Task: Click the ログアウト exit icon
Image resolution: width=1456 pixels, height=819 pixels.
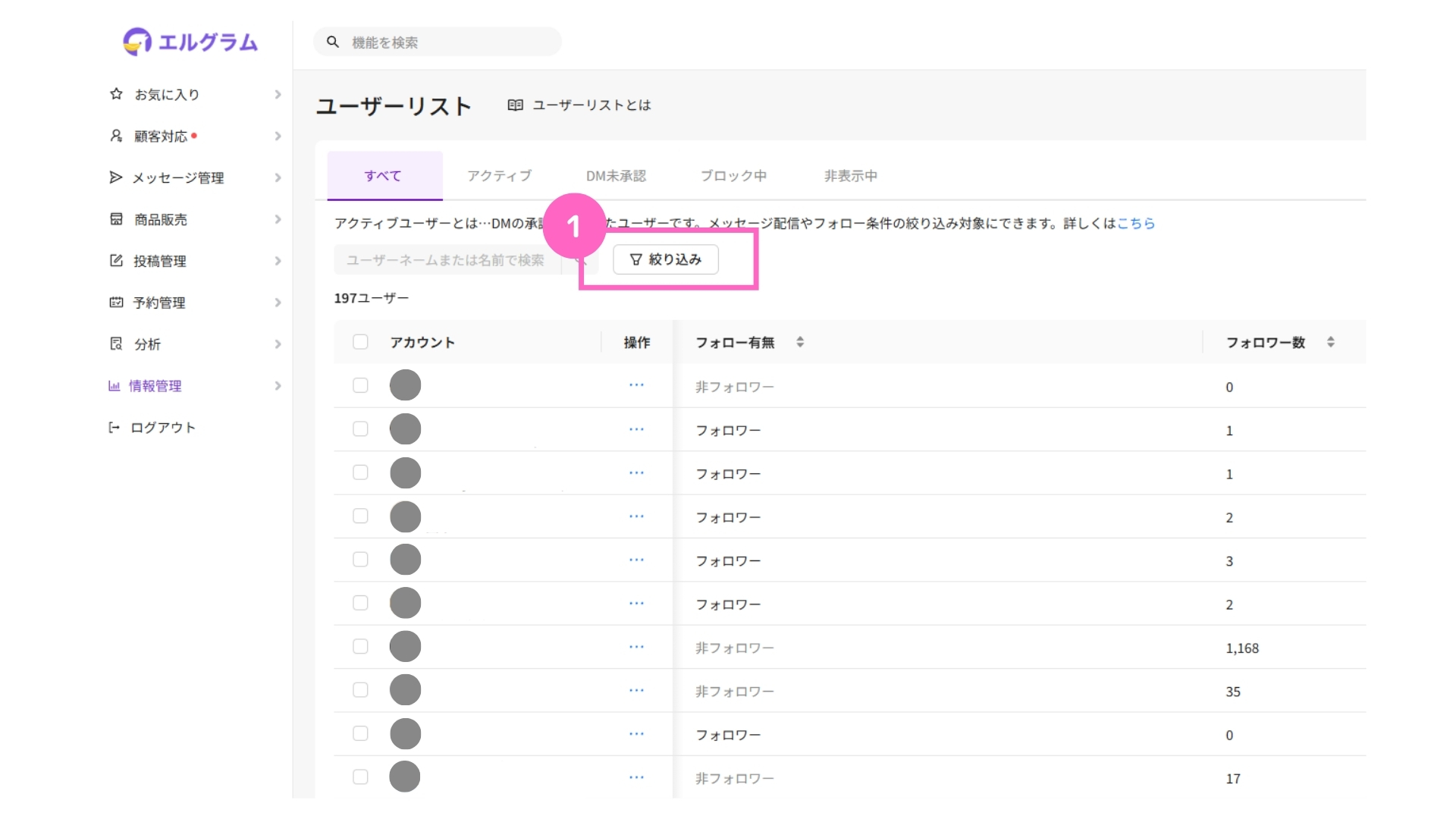Action: point(114,428)
